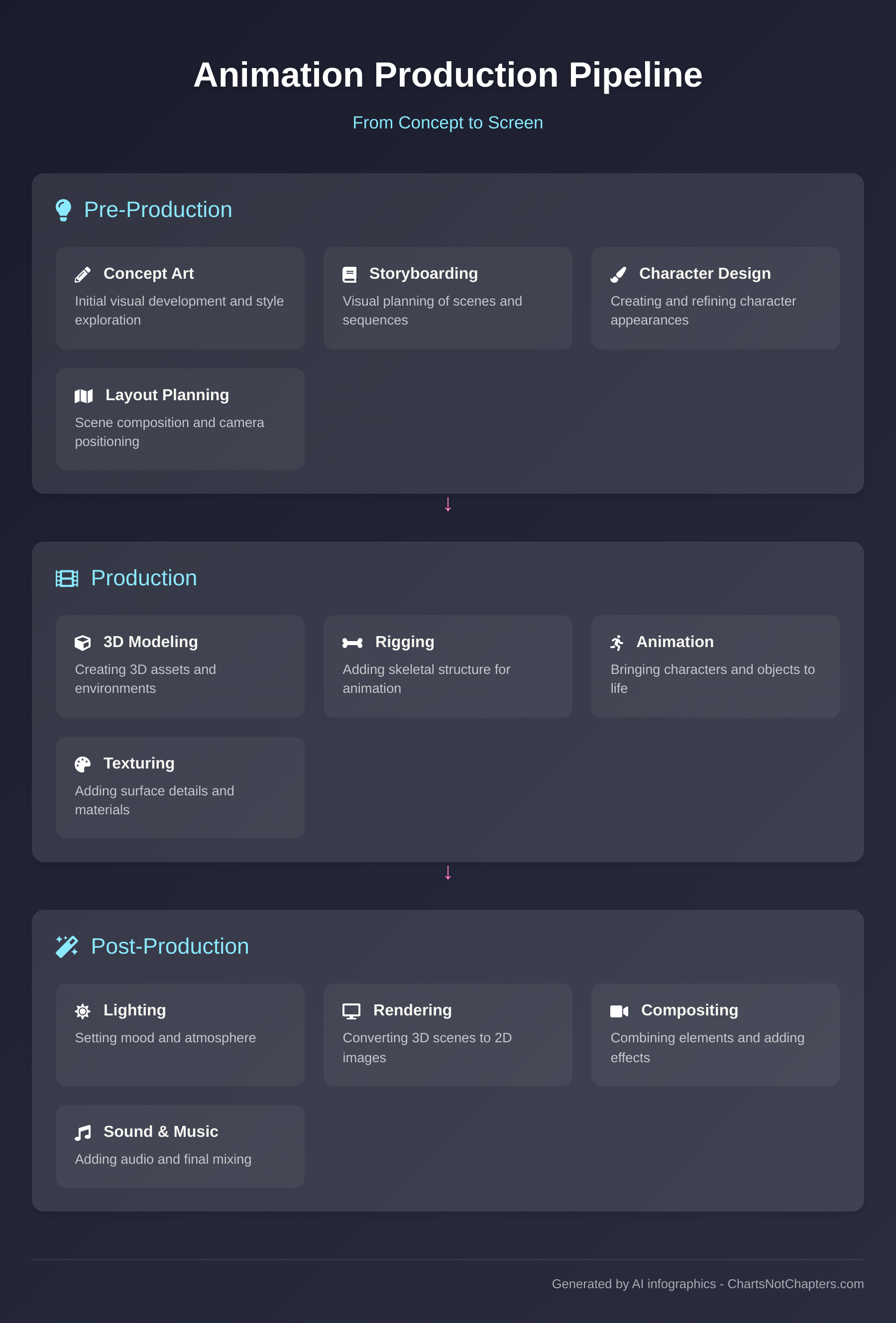
Task: Select the Concept Art pencil icon
Action: (x=83, y=274)
